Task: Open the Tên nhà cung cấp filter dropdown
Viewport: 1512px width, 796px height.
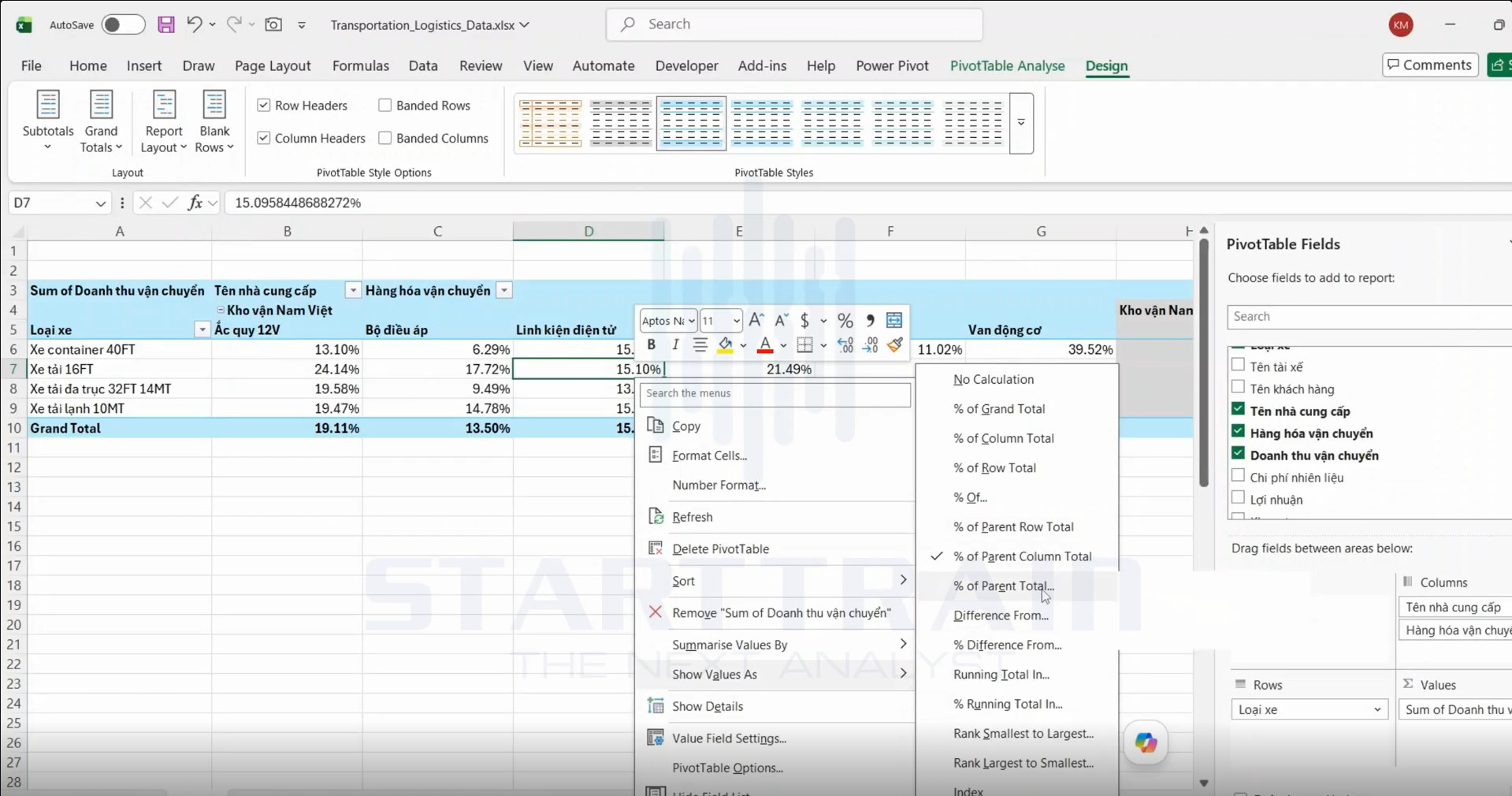Action: pos(353,291)
